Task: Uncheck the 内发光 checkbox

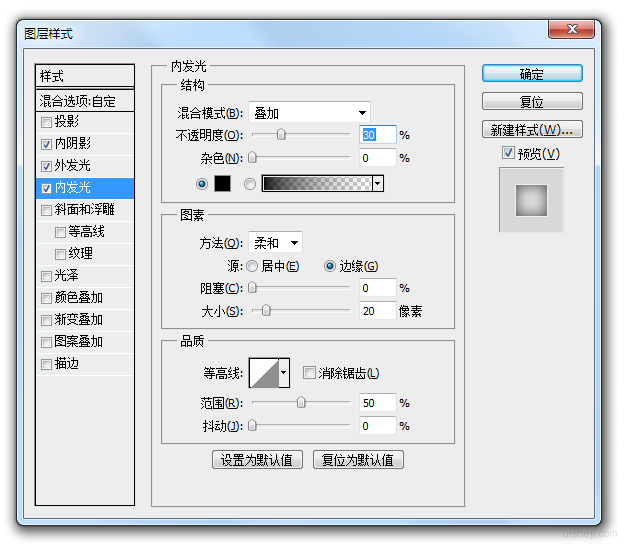Action: click(x=46, y=188)
